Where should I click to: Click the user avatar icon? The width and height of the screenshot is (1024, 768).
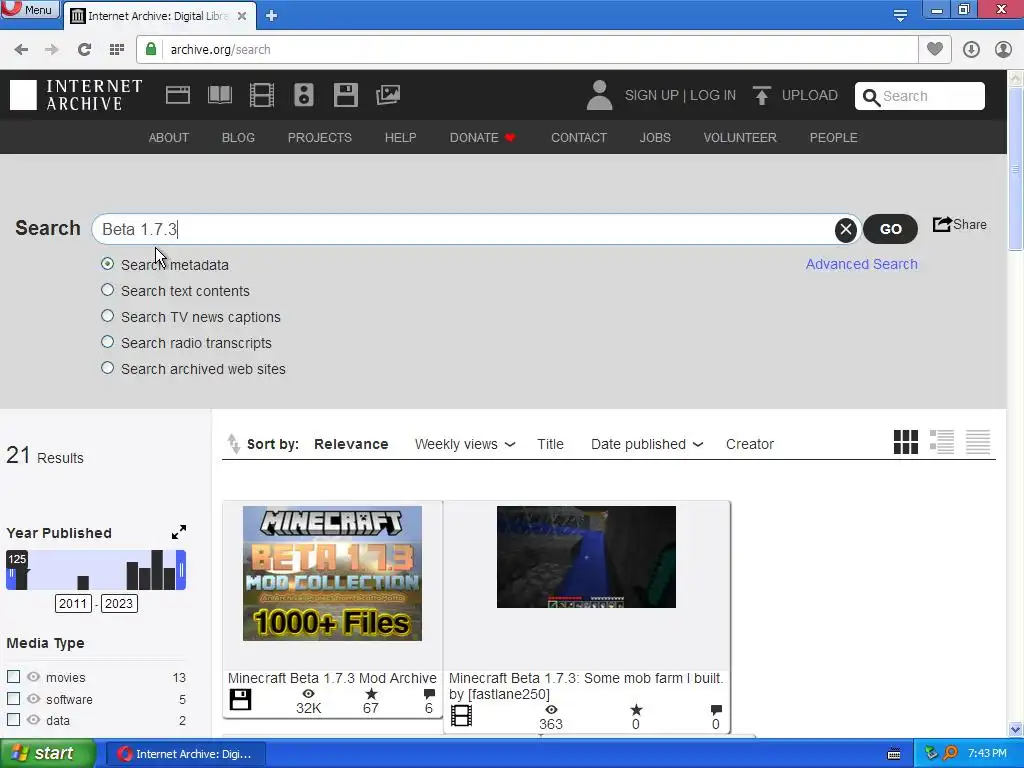tap(599, 95)
